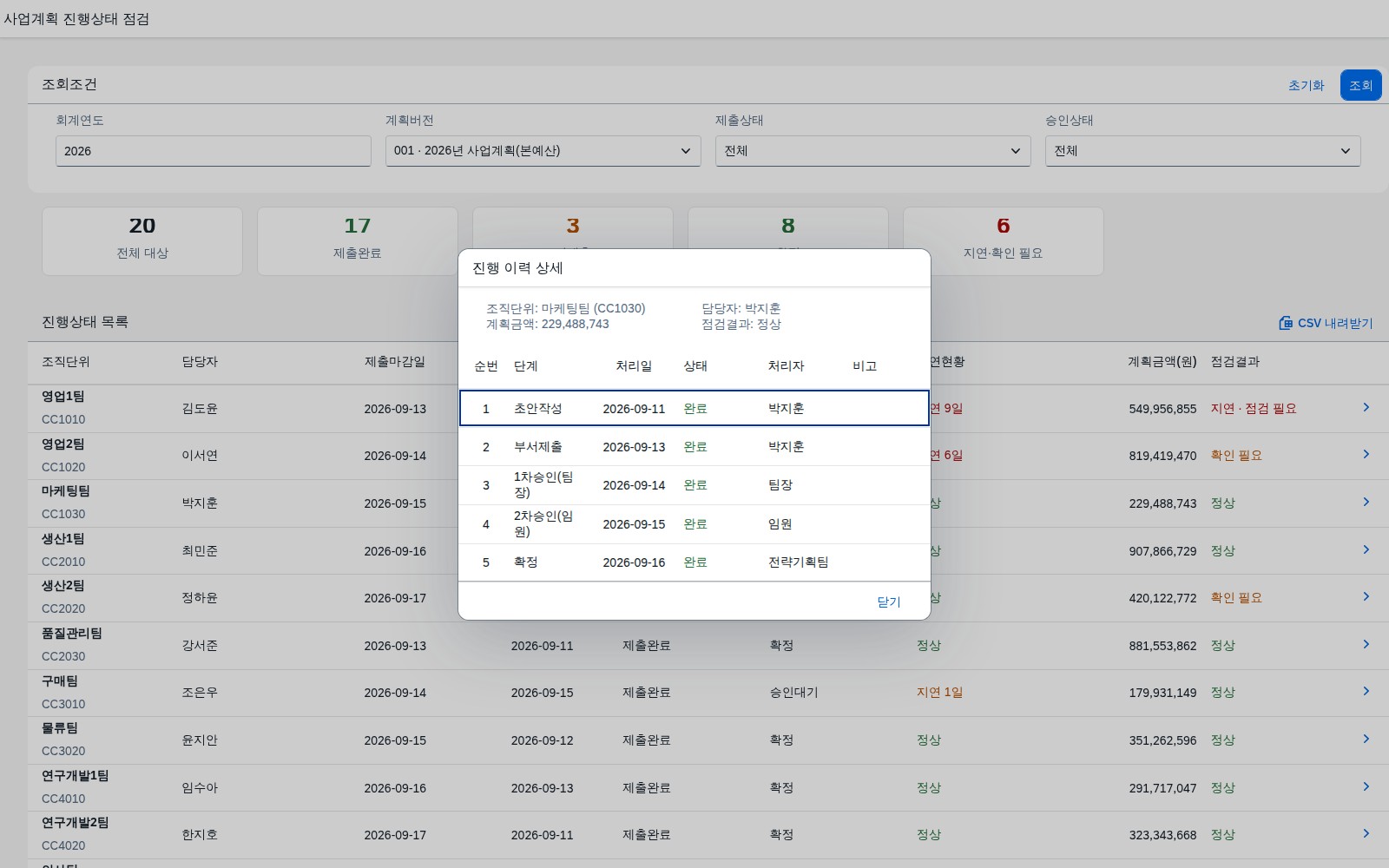Click 품질관리팀 organization name
This screenshot has height=868, width=1389.
coord(72,634)
